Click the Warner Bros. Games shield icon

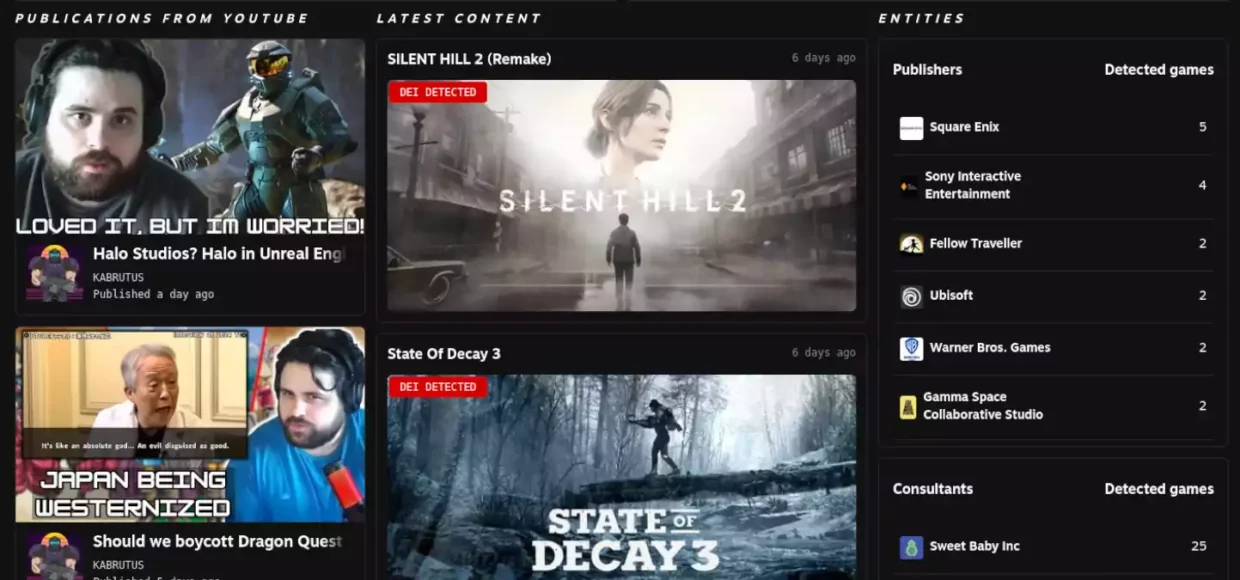(911, 348)
